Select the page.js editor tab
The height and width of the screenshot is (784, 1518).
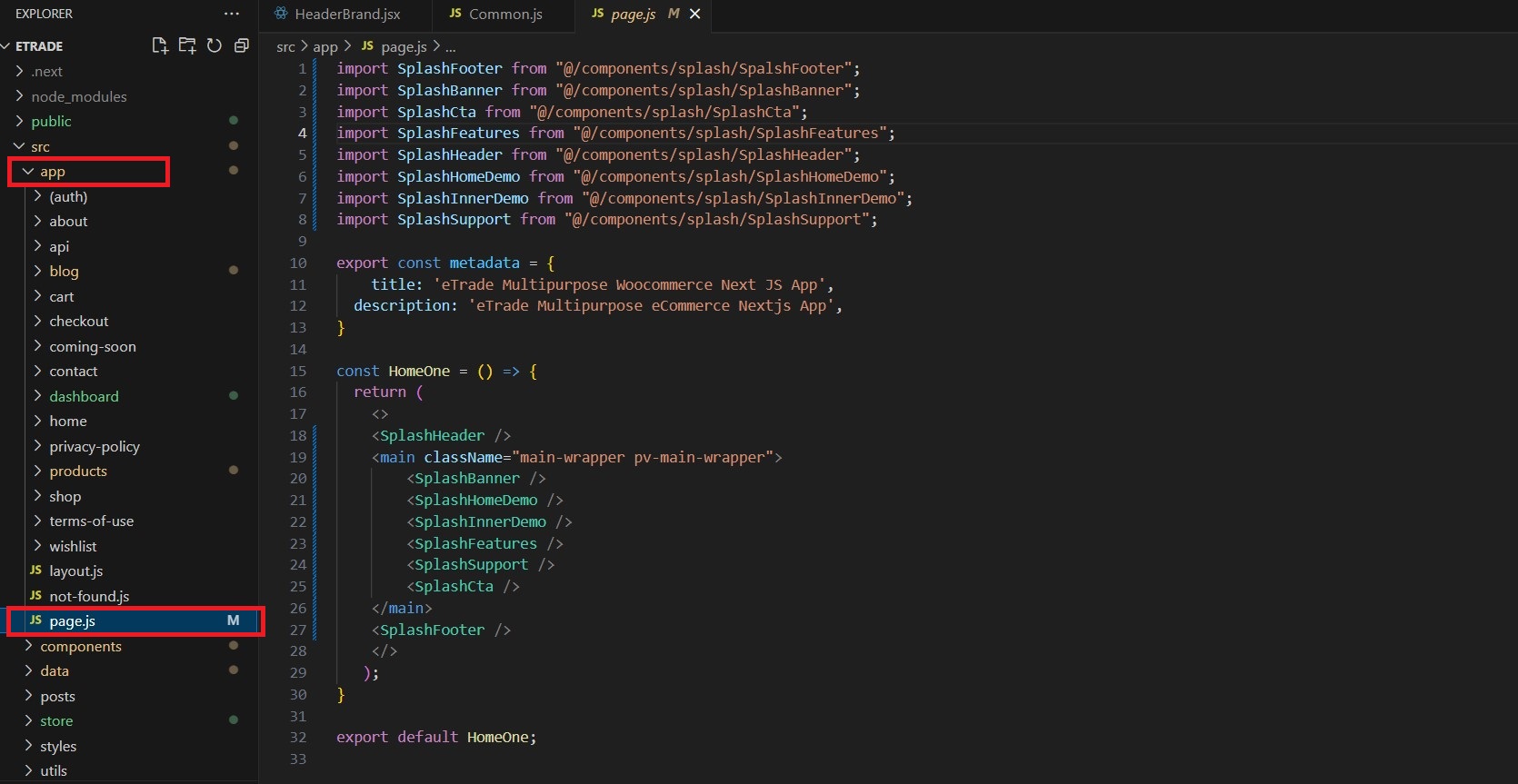(634, 14)
